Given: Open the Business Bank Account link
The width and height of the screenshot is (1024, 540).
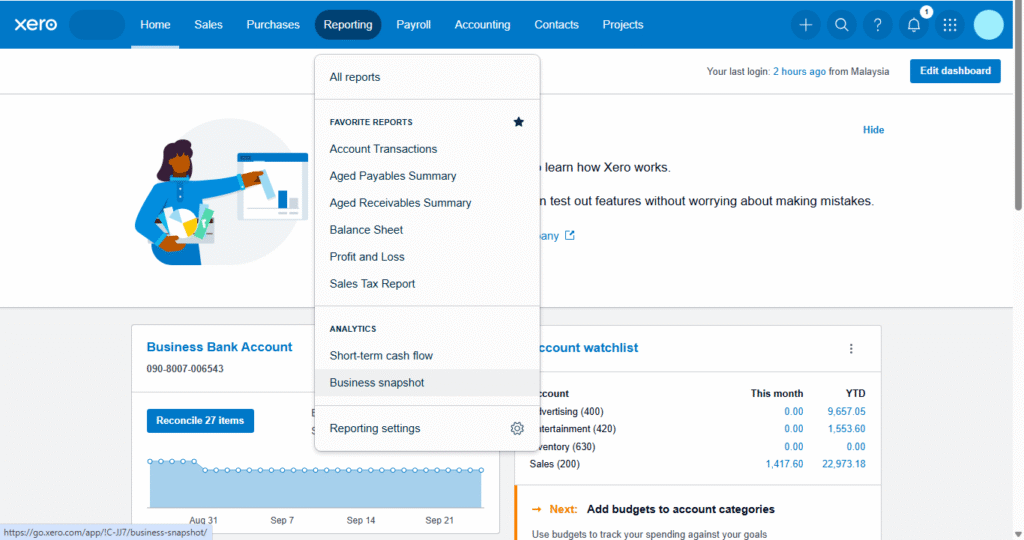Looking at the screenshot, I should pyautogui.click(x=219, y=347).
